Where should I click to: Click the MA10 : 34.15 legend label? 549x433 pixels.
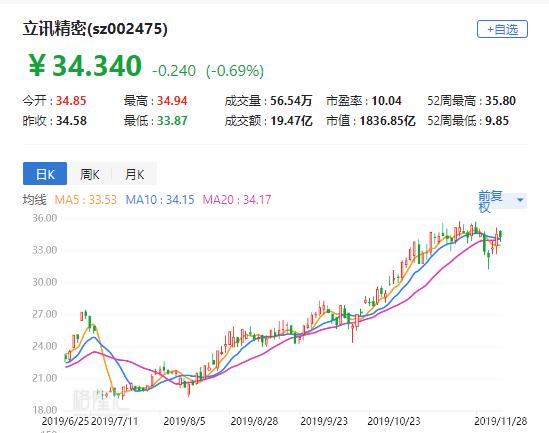[160, 200]
